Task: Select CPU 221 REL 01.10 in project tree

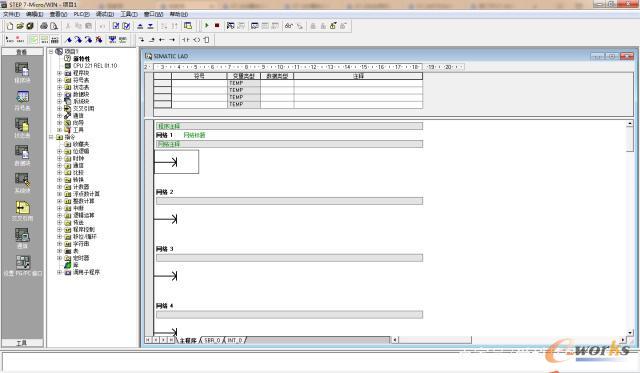Action: pyautogui.click(x=95, y=66)
